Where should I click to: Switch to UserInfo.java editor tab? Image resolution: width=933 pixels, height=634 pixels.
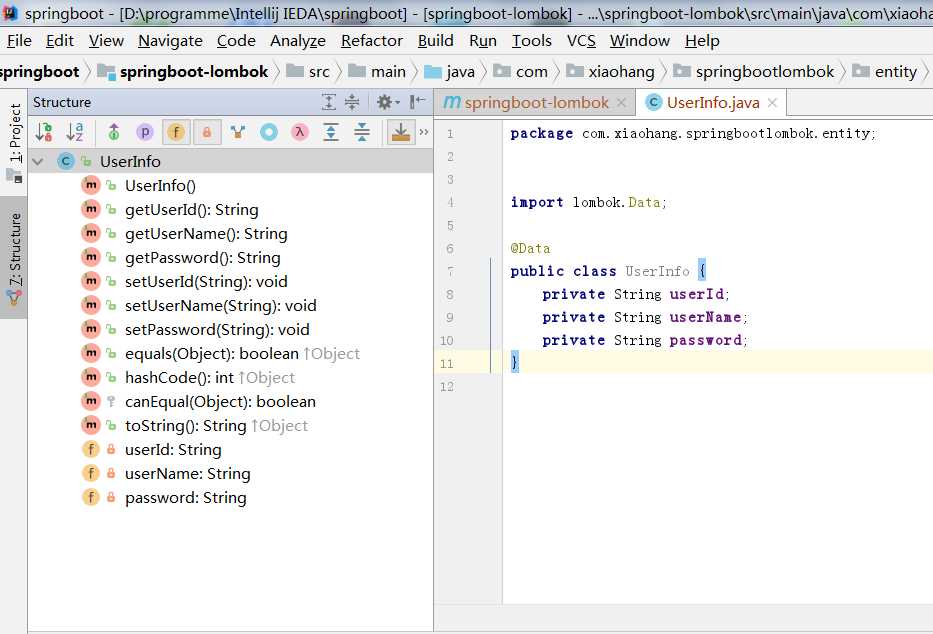tap(713, 102)
